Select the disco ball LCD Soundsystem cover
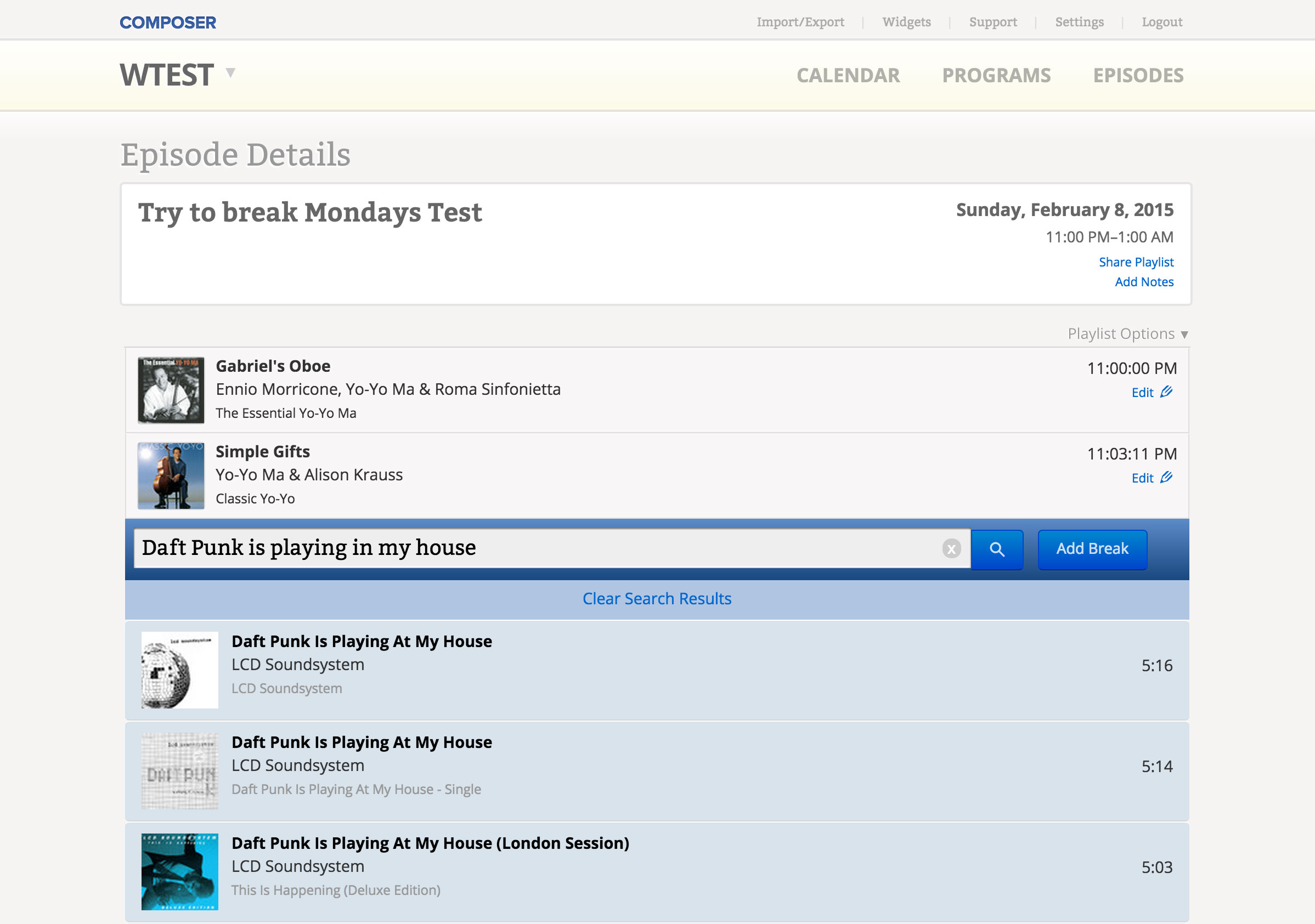 pyautogui.click(x=179, y=670)
